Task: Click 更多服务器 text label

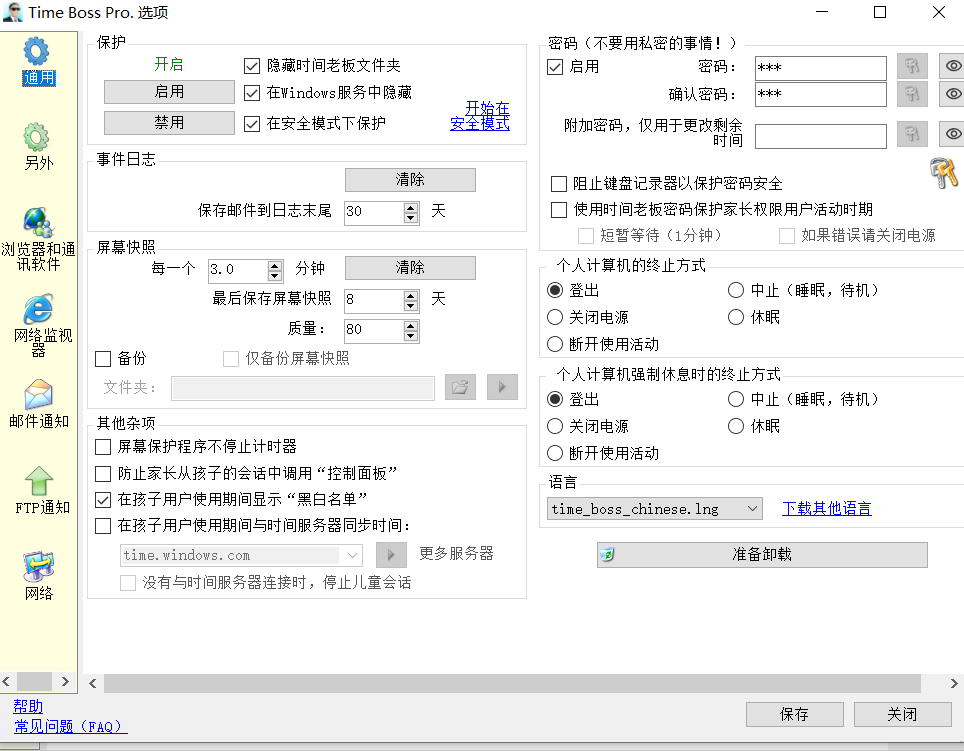Action: [x=456, y=553]
